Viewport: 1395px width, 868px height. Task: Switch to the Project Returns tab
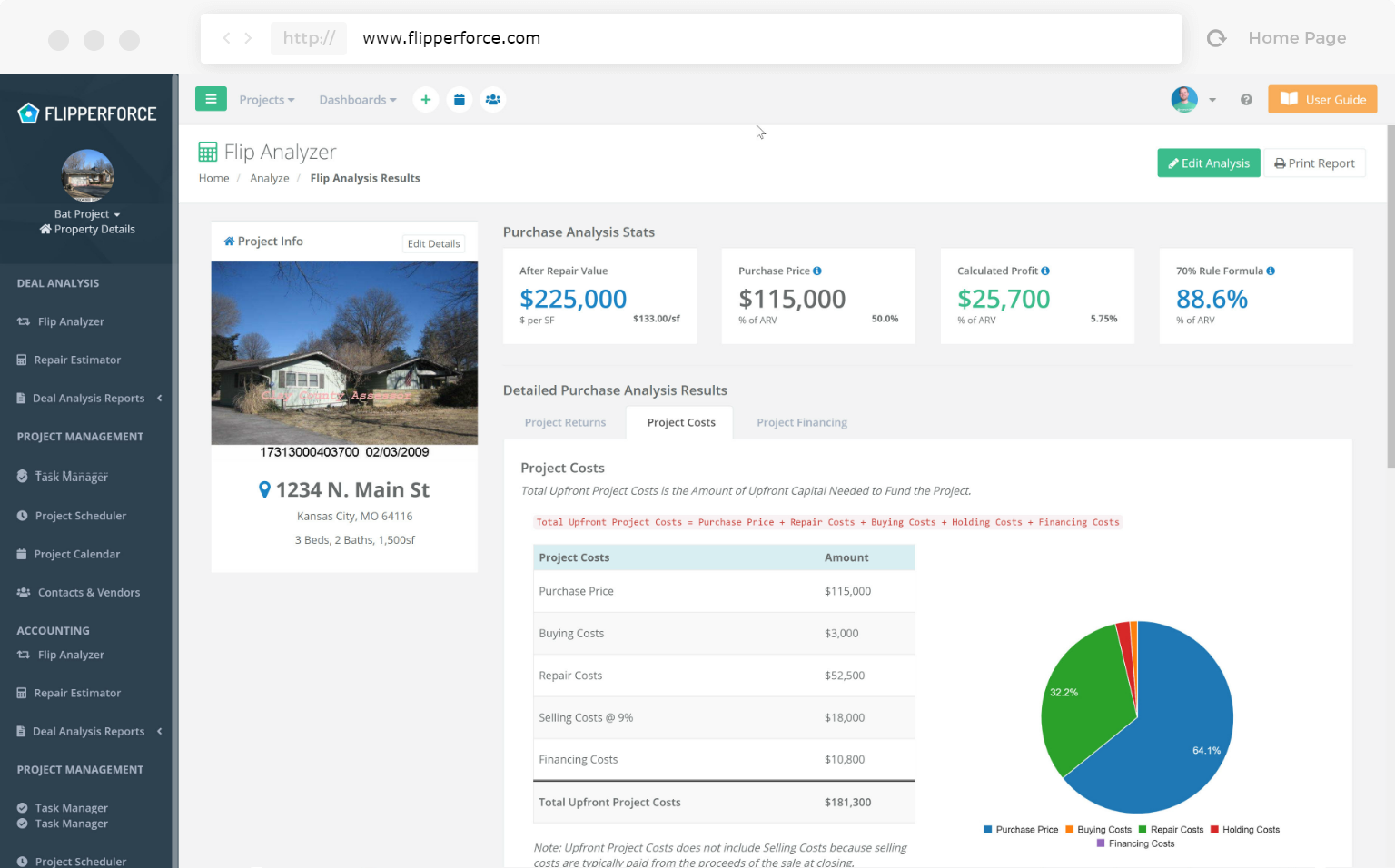pos(565,422)
